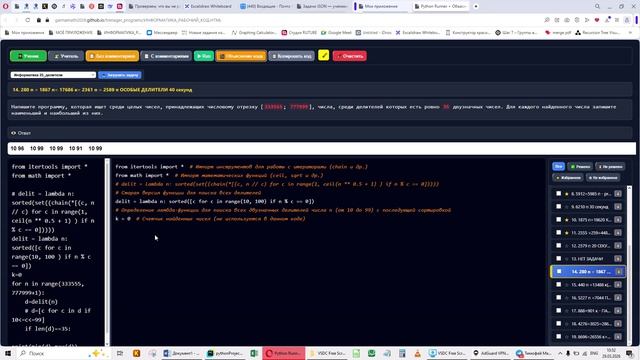The height and width of the screenshot is (360, 640).
Task: Click the small square icon right of task row 14
Action: [x=619, y=272]
